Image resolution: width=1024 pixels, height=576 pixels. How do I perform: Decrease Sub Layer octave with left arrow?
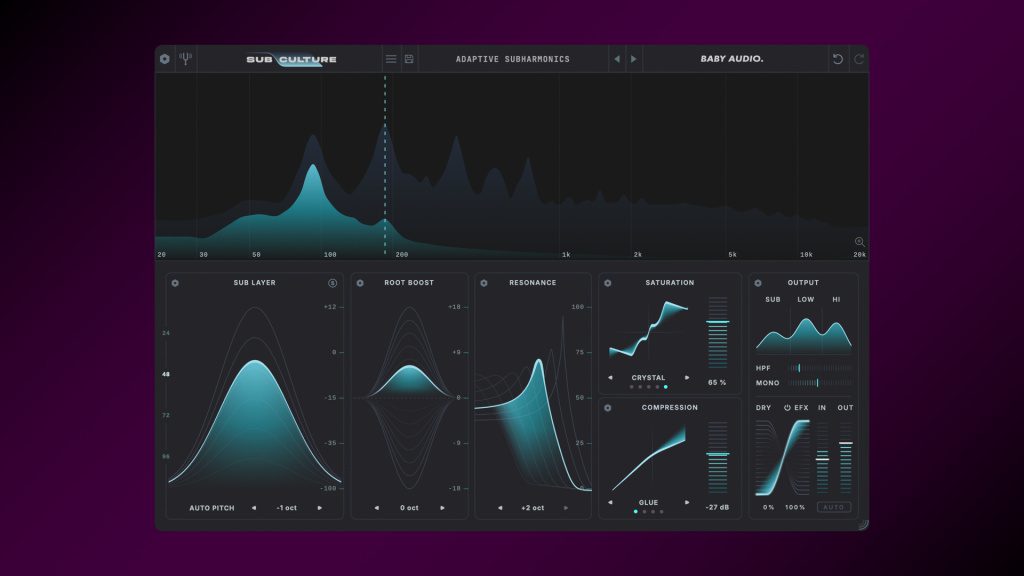(253, 507)
